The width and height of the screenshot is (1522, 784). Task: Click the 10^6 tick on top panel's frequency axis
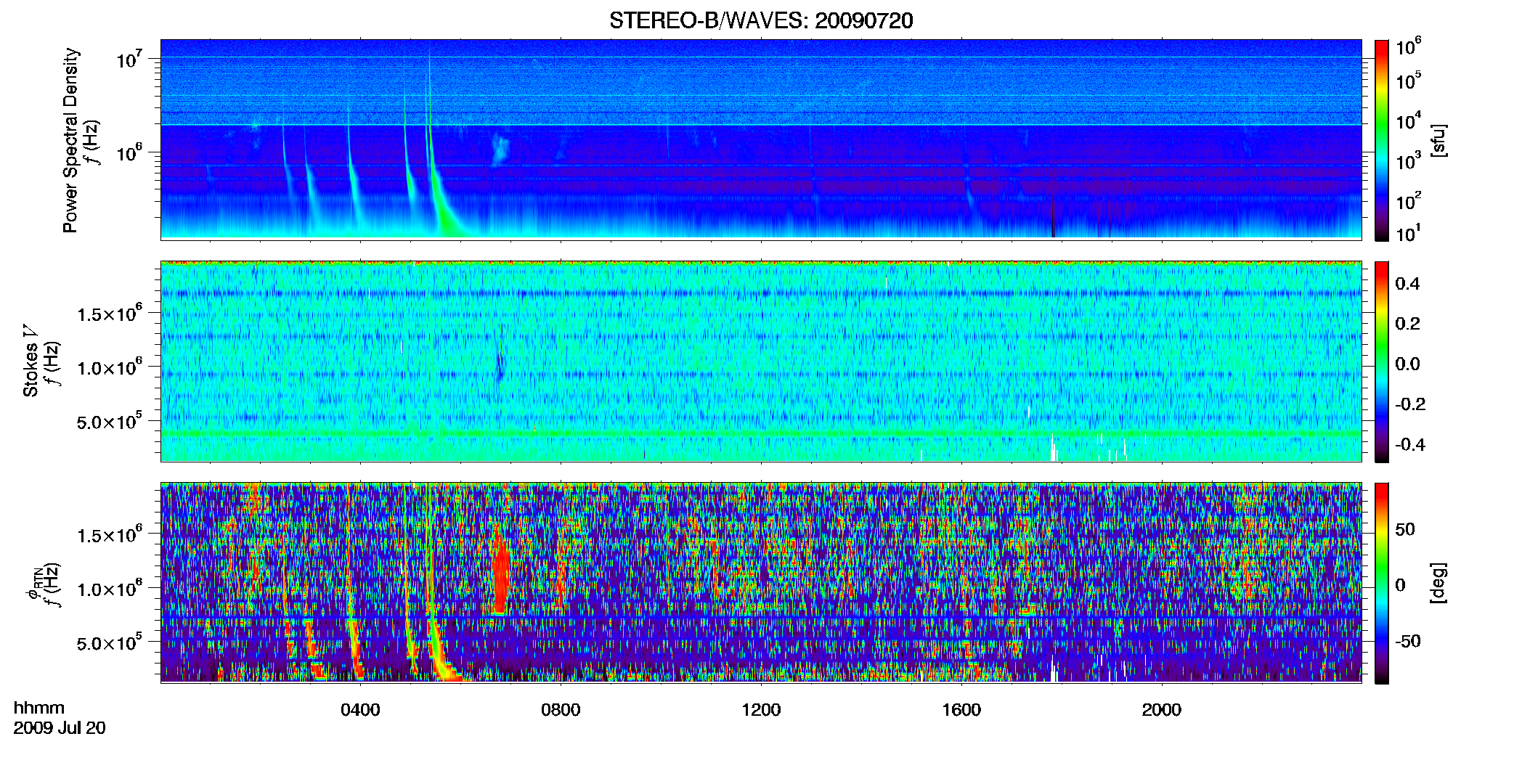(x=130, y=152)
